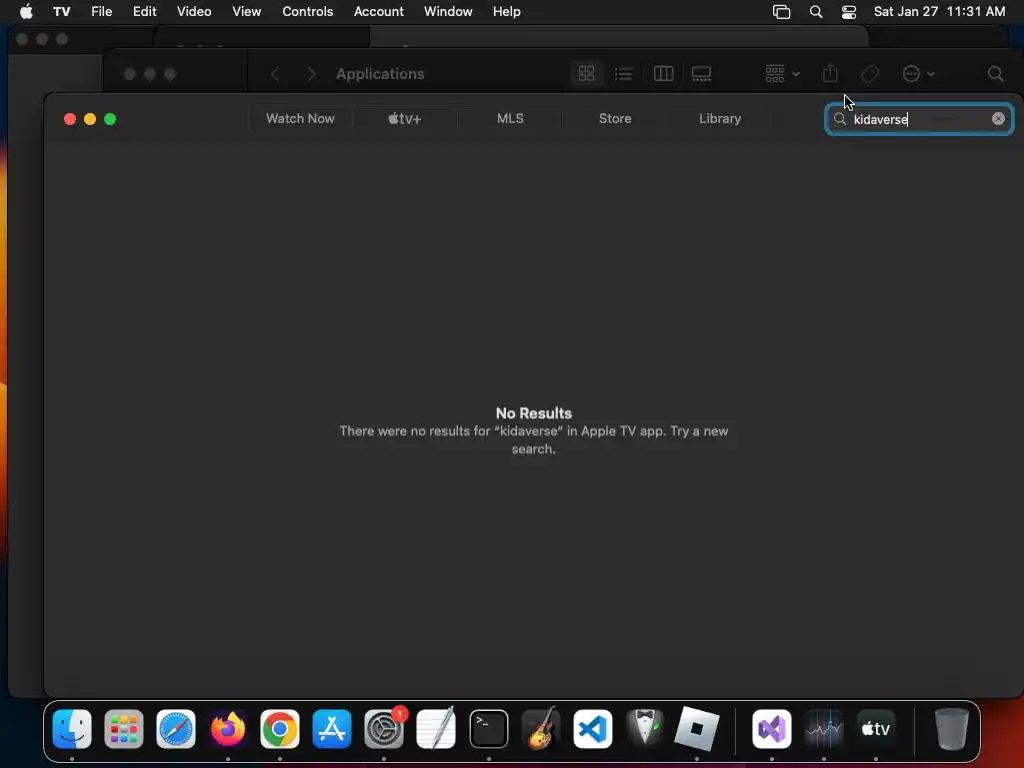The width and height of the screenshot is (1024, 768).
Task: Open GarageBand from the Dock
Action: (541, 728)
